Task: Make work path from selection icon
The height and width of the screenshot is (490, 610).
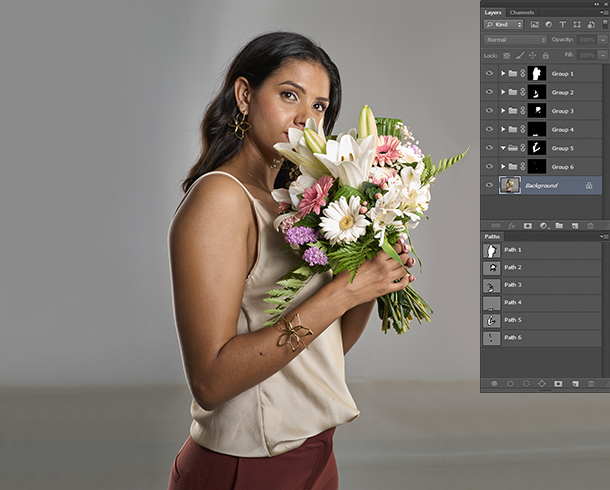Action: (x=542, y=383)
